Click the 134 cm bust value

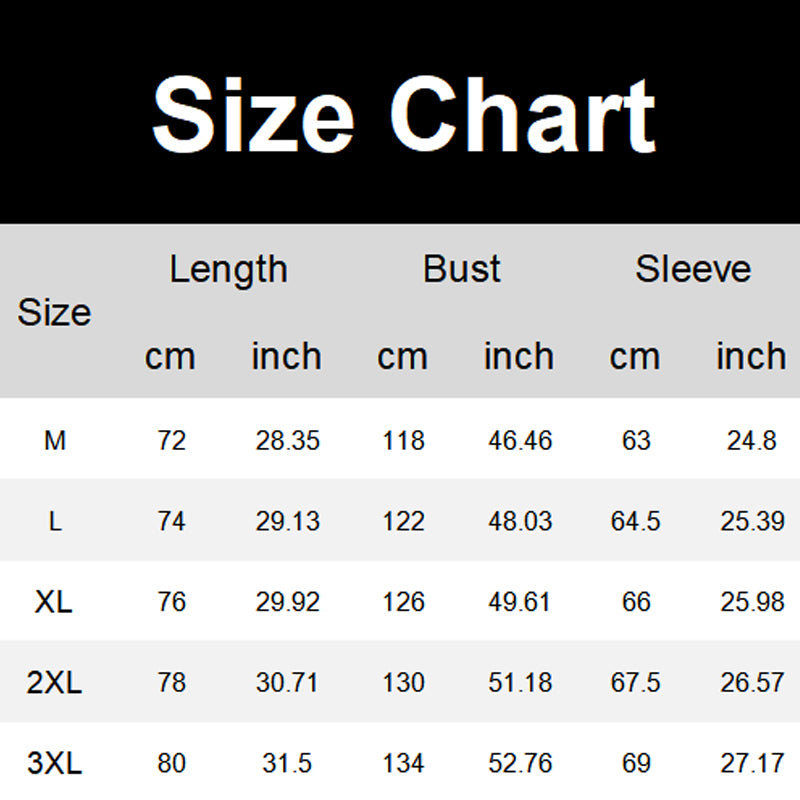point(403,764)
